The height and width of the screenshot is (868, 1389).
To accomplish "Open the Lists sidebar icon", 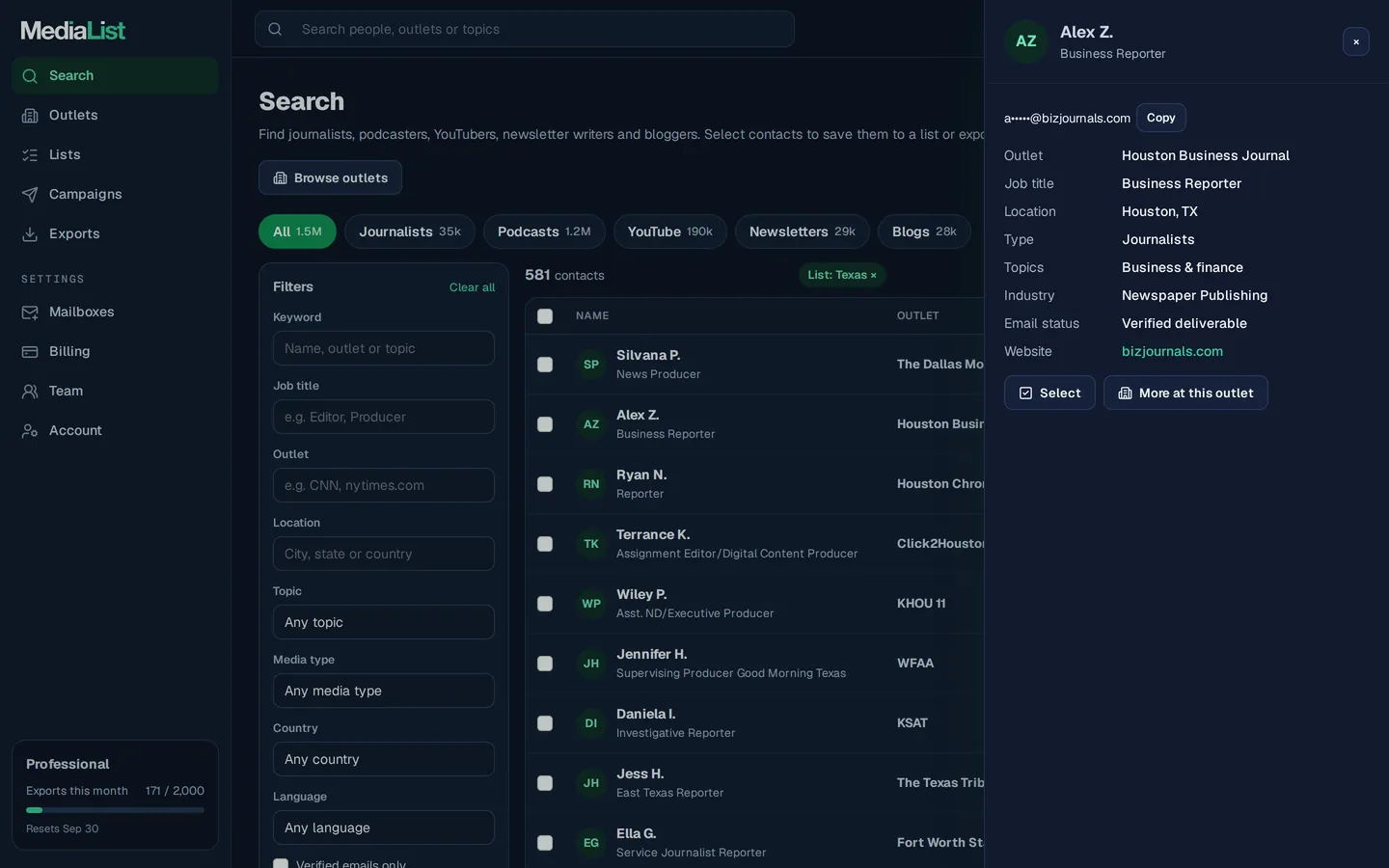I will point(30,155).
